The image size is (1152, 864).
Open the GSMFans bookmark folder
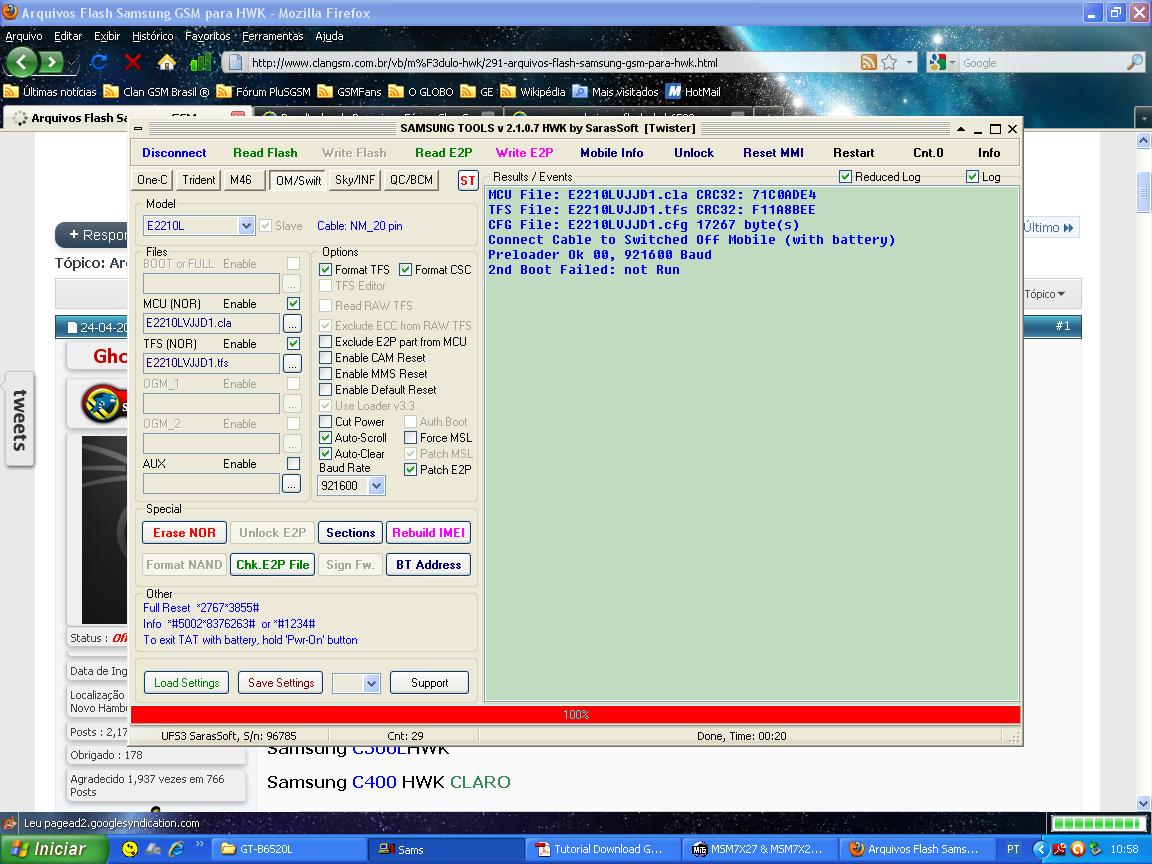tap(349, 92)
